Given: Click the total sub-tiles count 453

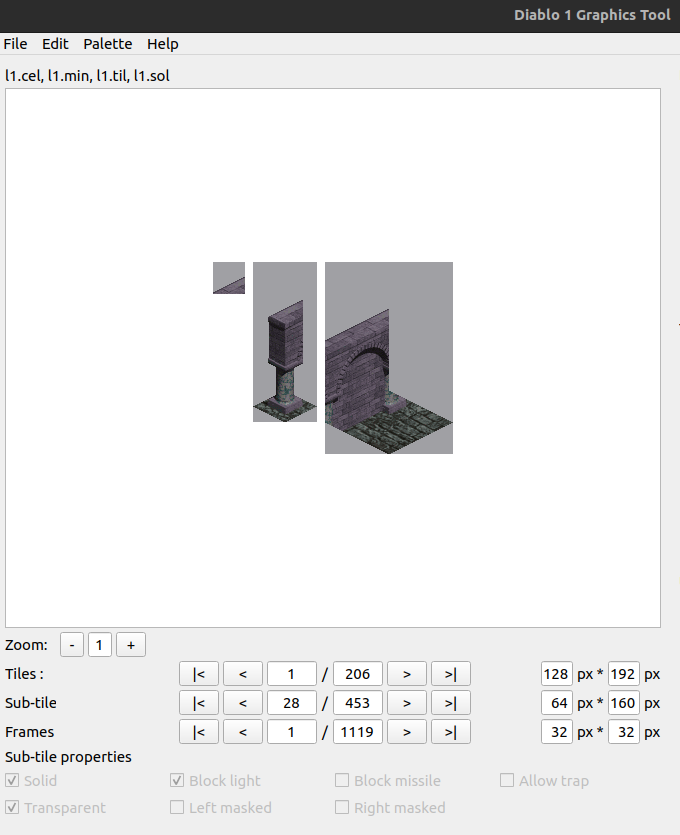Looking at the screenshot, I should tap(358, 702).
